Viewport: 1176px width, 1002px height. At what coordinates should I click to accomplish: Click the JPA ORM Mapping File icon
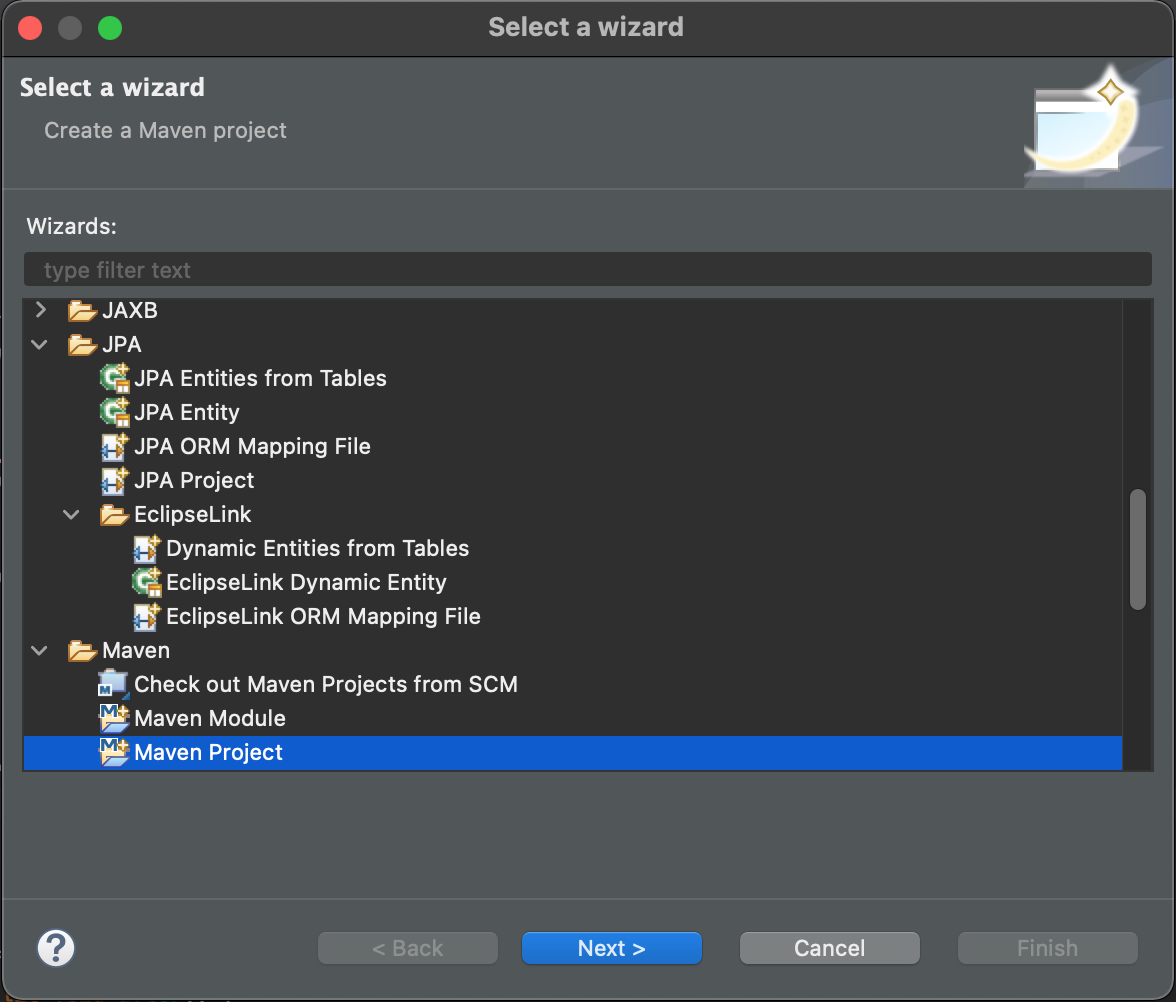point(115,446)
